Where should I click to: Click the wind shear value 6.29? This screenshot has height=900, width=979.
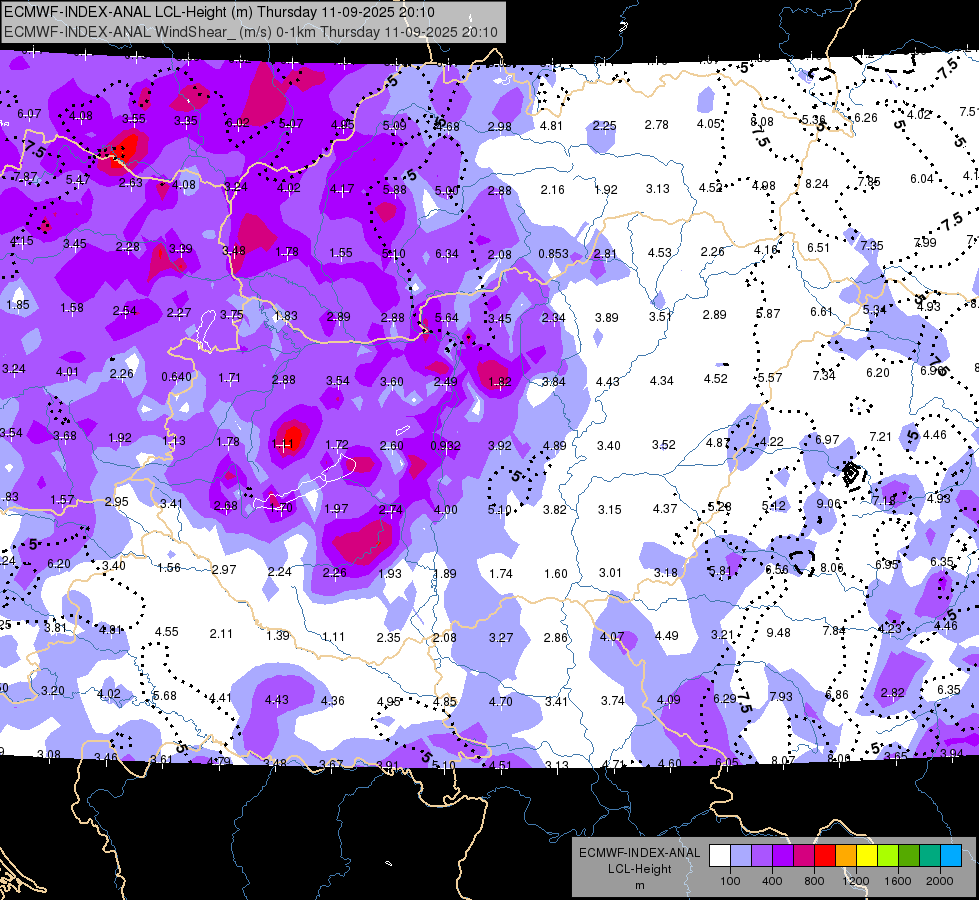[724, 698]
